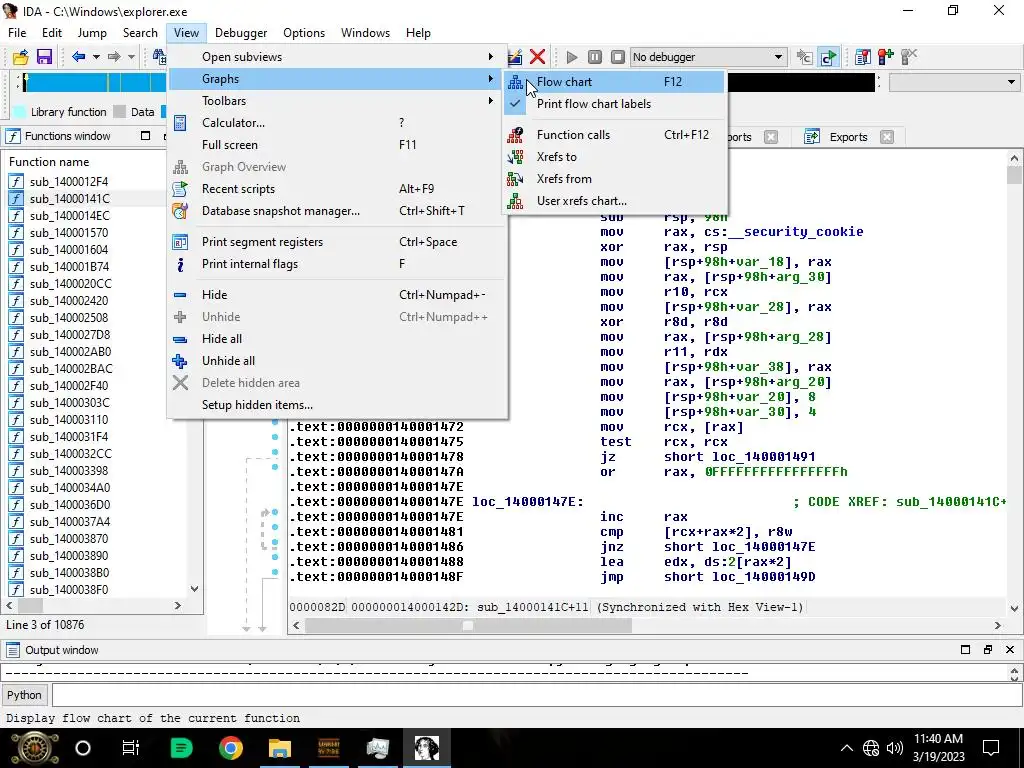Switch to the Exports tab
1024x768 pixels.
(x=848, y=137)
